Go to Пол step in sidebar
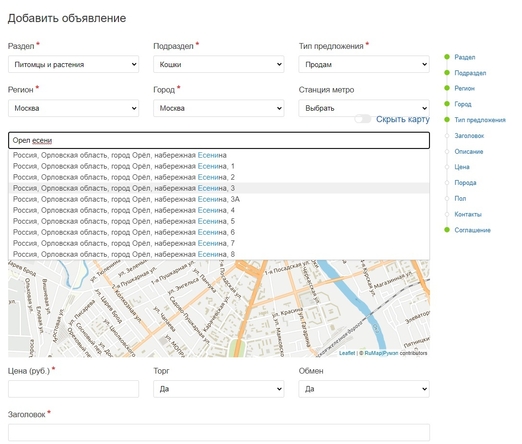The image size is (522, 444). point(460,198)
